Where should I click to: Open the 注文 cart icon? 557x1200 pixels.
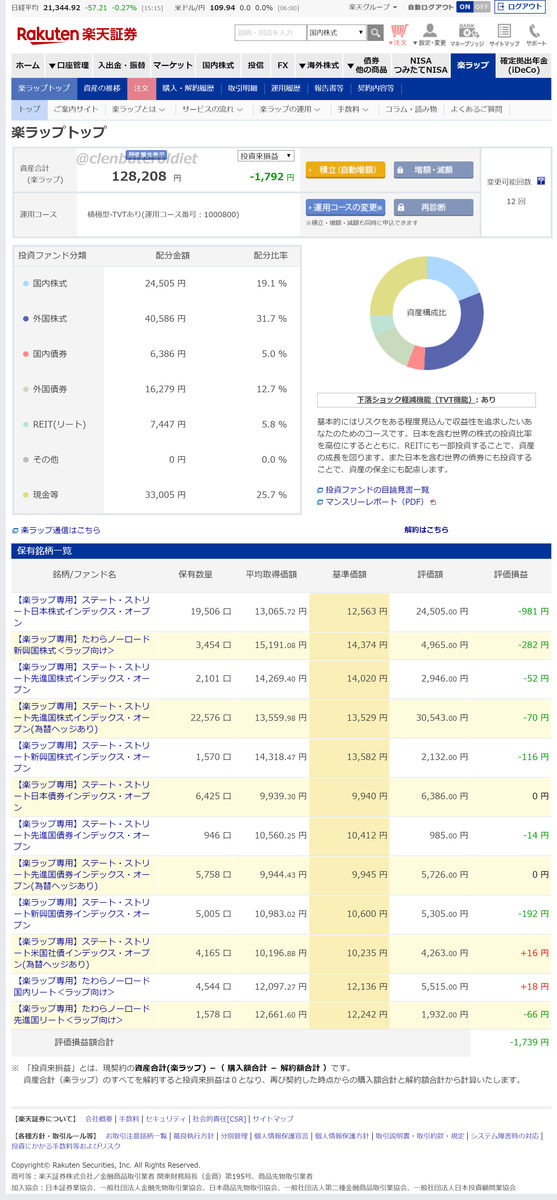pyautogui.click(x=399, y=34)
